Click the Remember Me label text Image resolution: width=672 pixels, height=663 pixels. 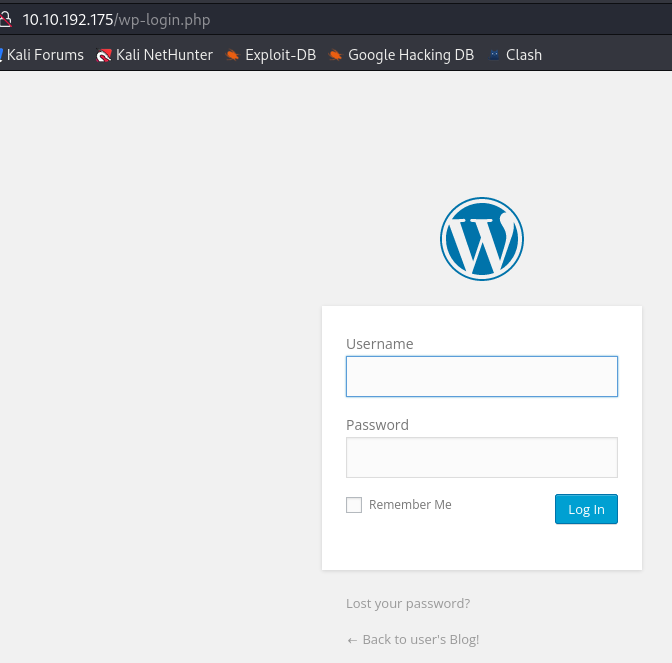(410, 505)
